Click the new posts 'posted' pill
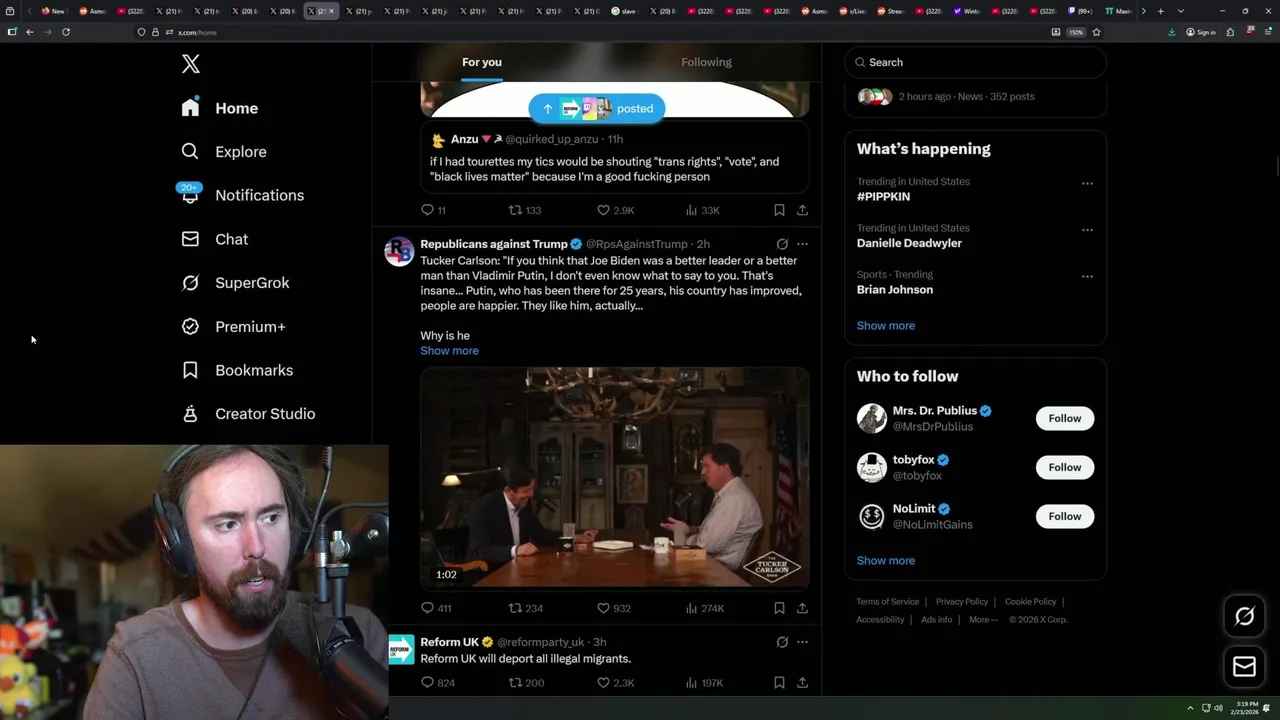Image resolution: width=1280 pixels, height=720 pixels. [597, 109]
